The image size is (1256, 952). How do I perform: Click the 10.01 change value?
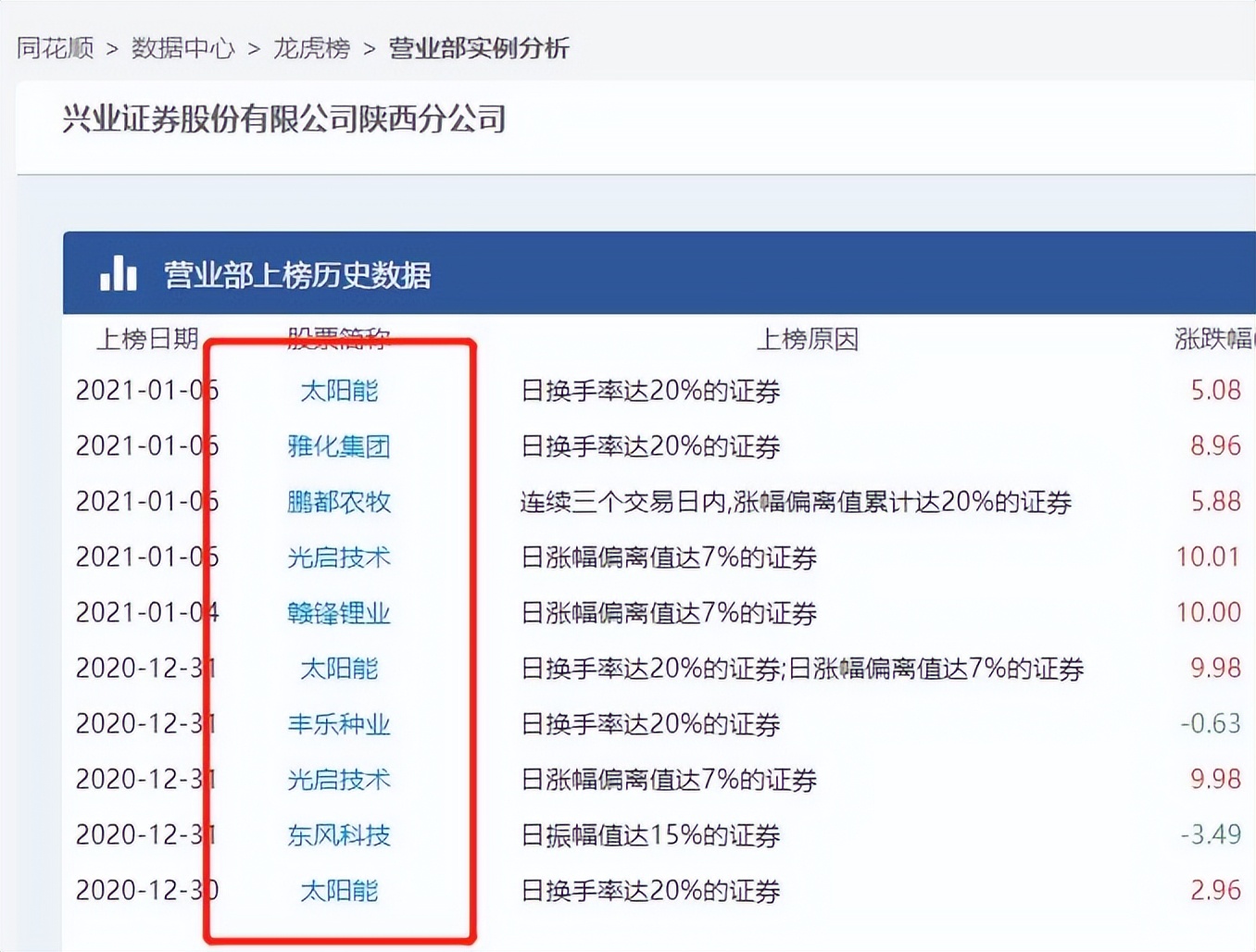click(x=1208, y=557)
